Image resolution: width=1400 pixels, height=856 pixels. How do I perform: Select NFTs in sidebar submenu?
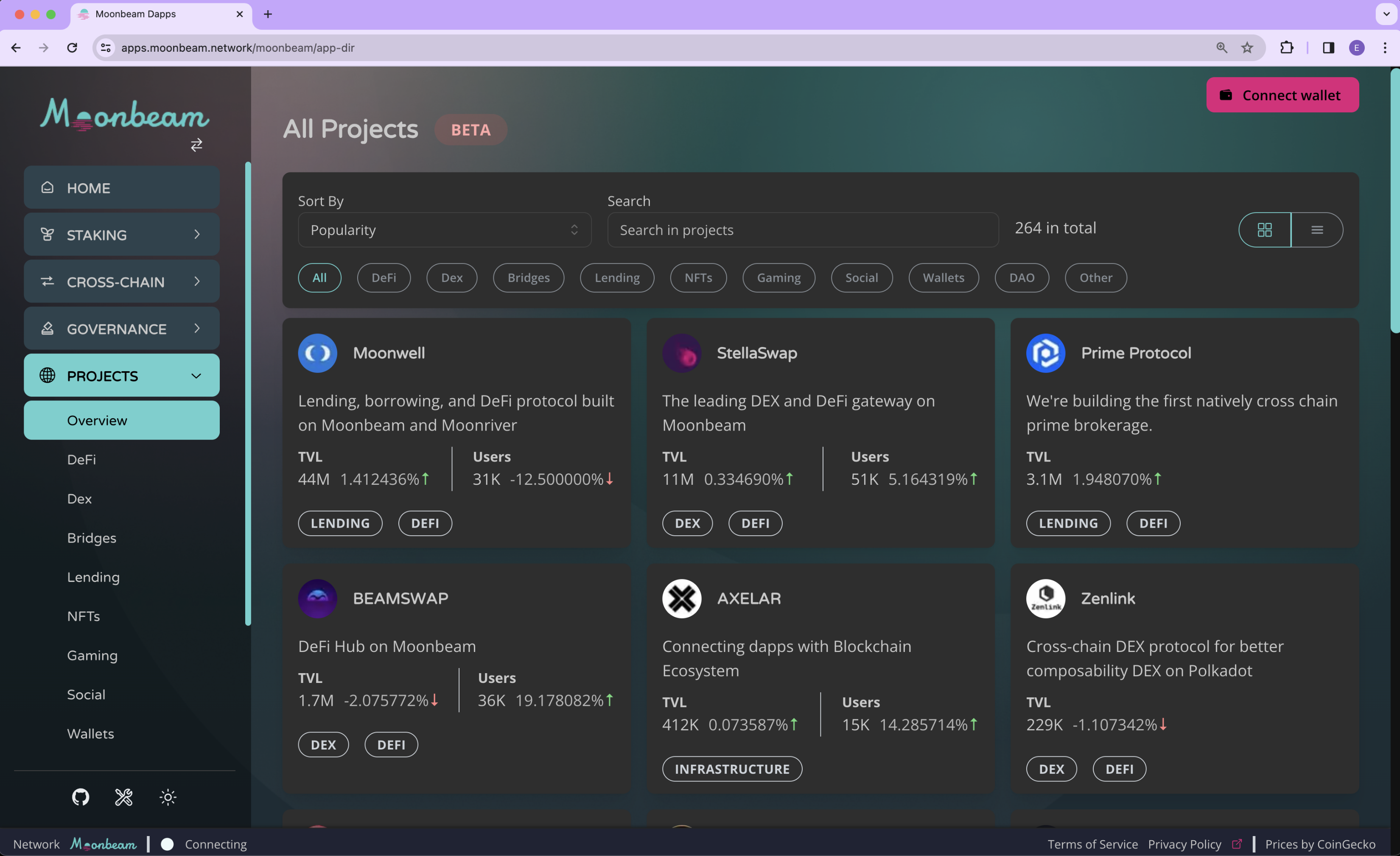84,616
